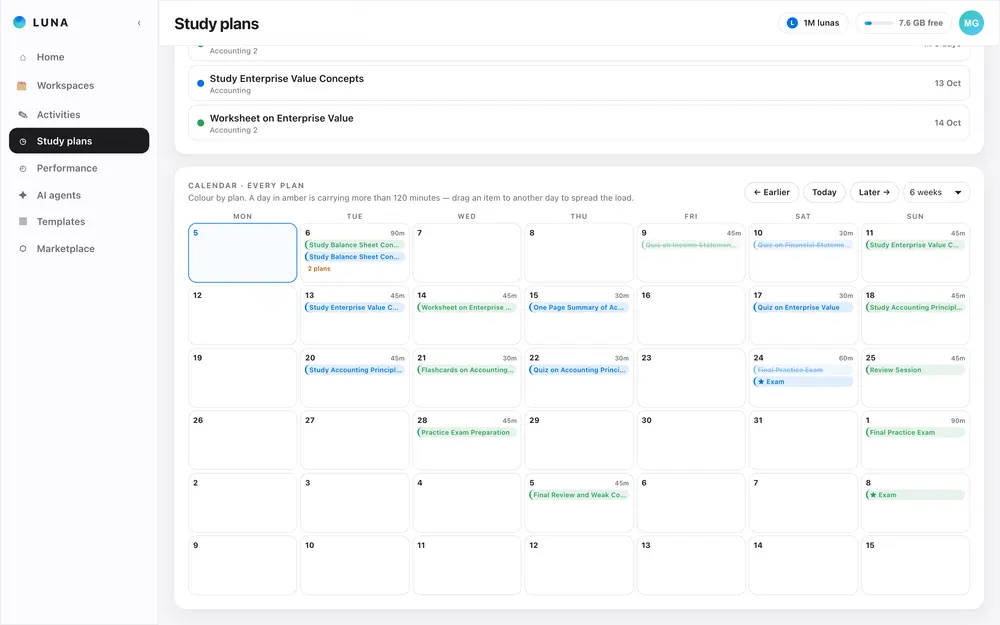Viewport: 1000px width, 625px height.
Task: Click Study Accounting Principles item on Sunday 18
Action: point(915,307)
